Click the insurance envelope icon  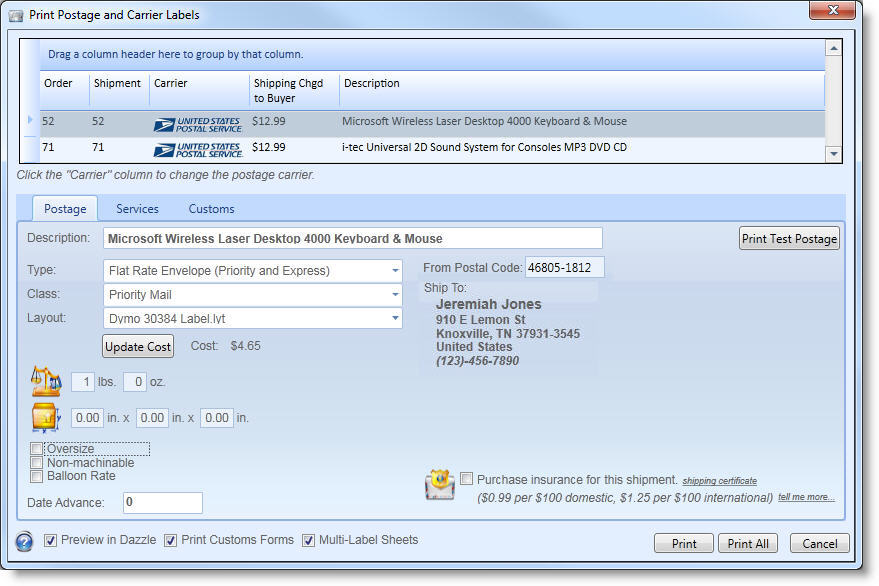pyautogui.click(x=439, y=485)
